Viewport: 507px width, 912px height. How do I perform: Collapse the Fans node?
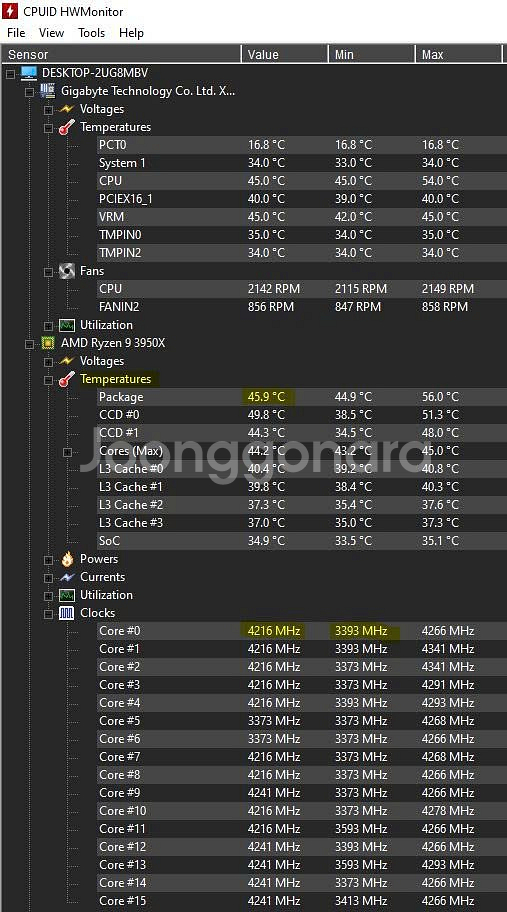tap(48, 271)
